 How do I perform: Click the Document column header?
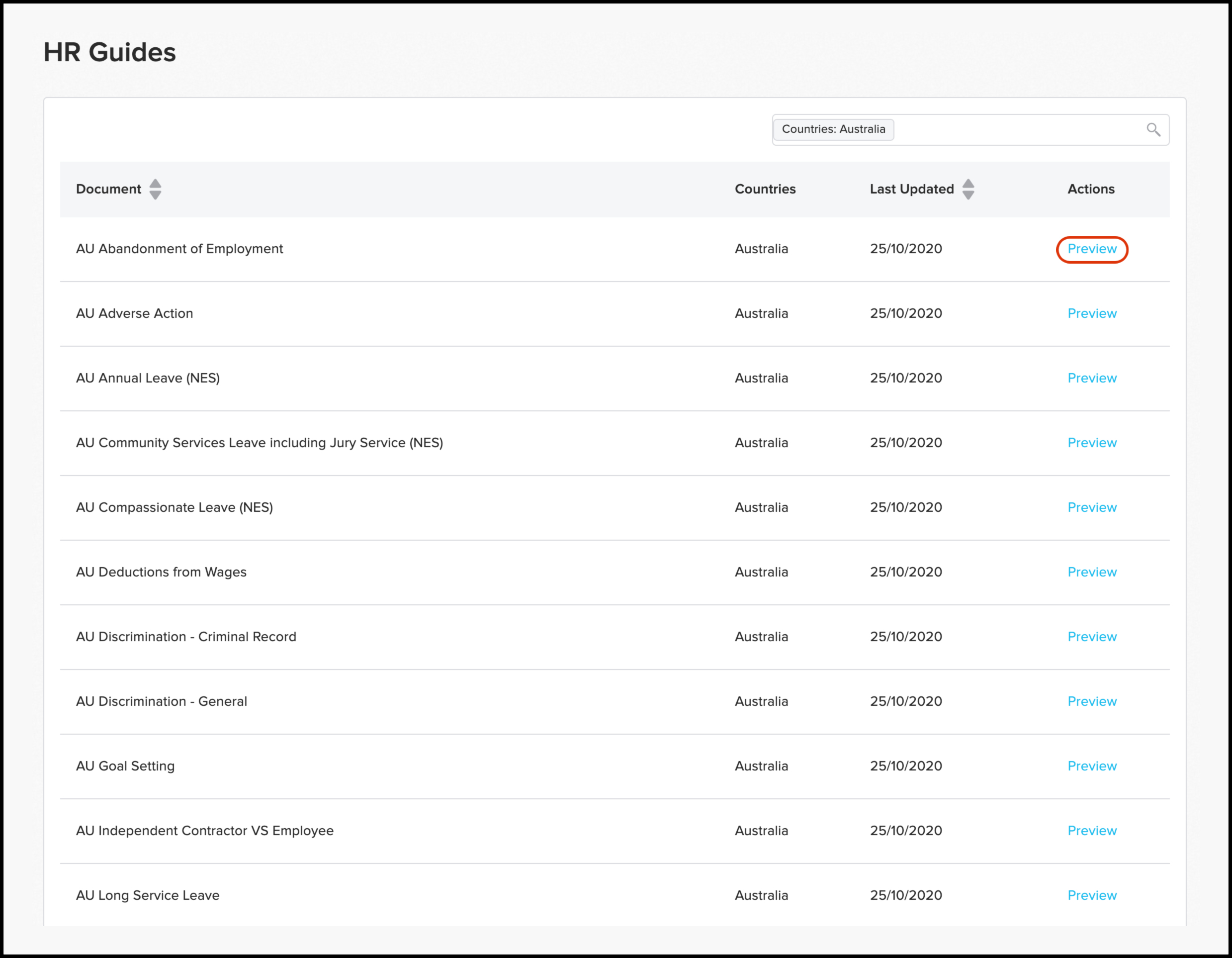point(108,189)
